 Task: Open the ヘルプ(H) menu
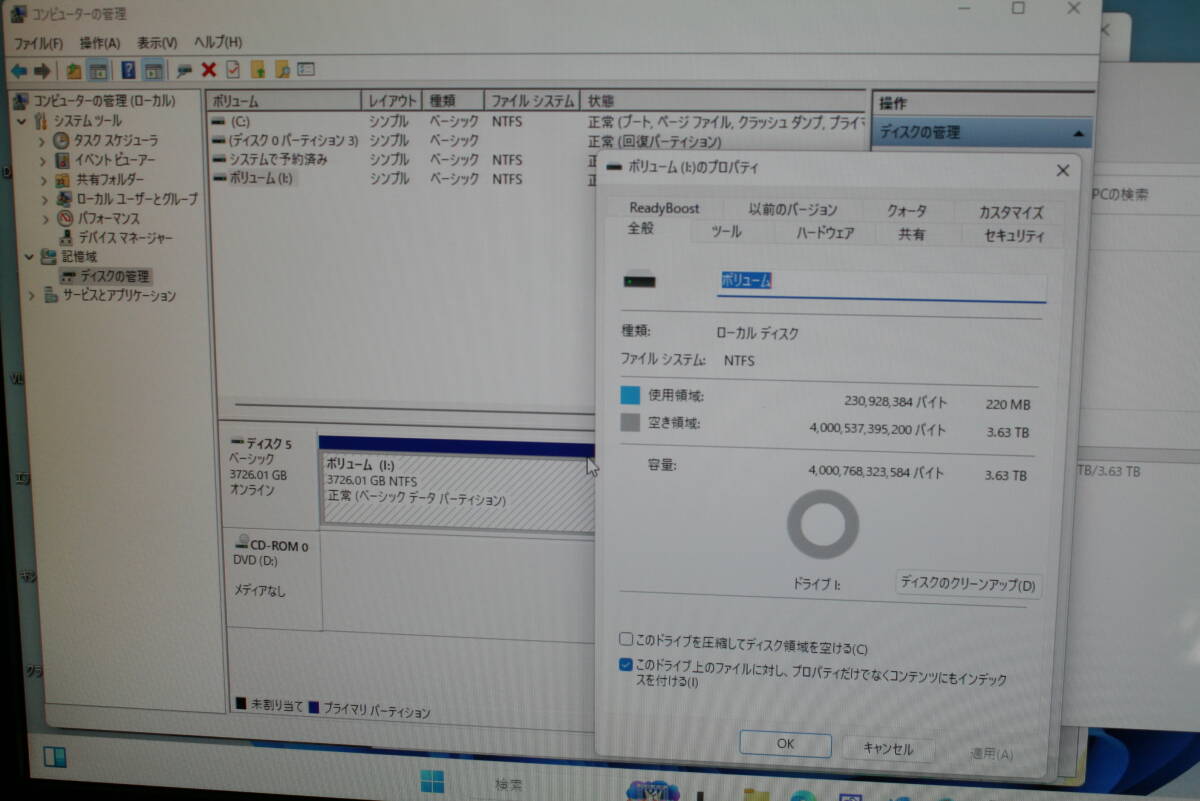[x=218, y=42]
